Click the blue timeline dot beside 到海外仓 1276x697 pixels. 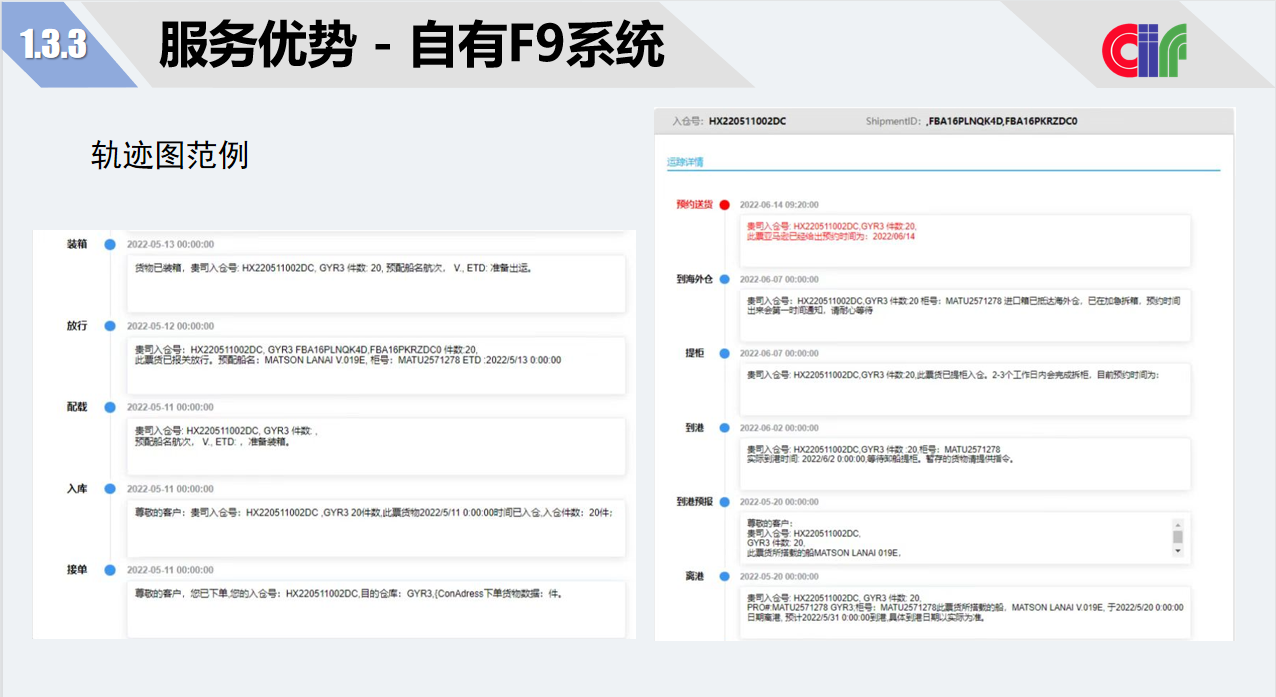pos(724,279)
